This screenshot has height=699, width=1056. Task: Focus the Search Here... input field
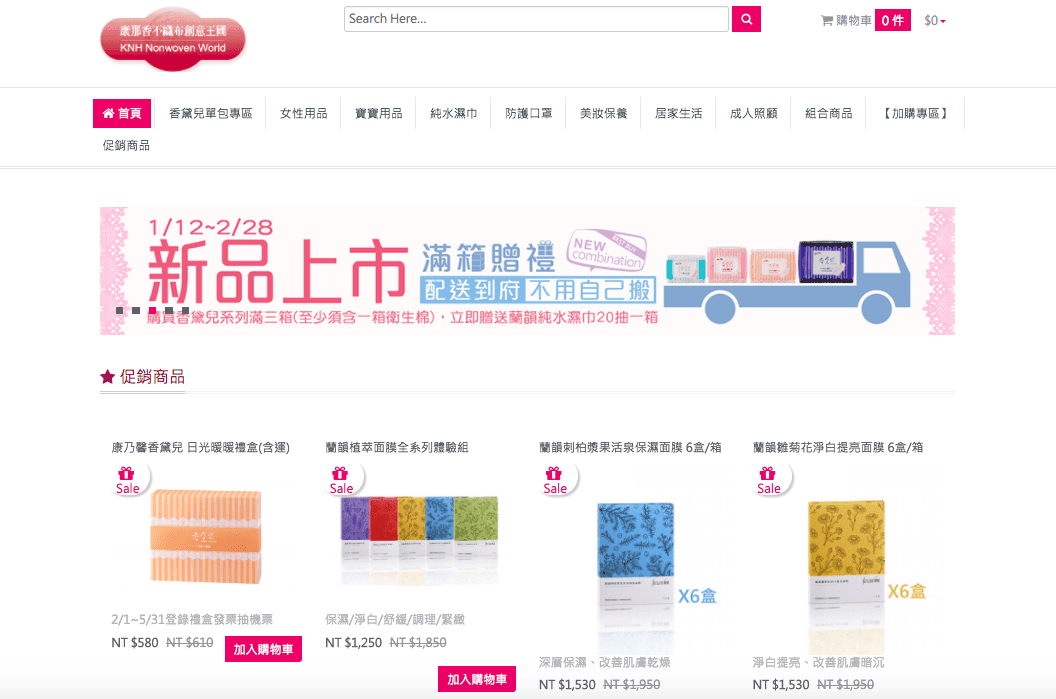coord(536,19)
